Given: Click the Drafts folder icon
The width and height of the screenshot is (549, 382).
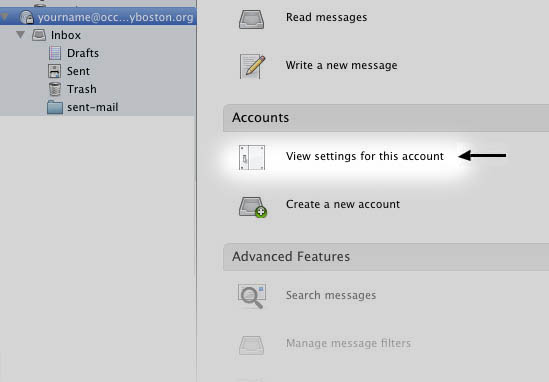Looking at the screenshot, I should coord(55,53).
